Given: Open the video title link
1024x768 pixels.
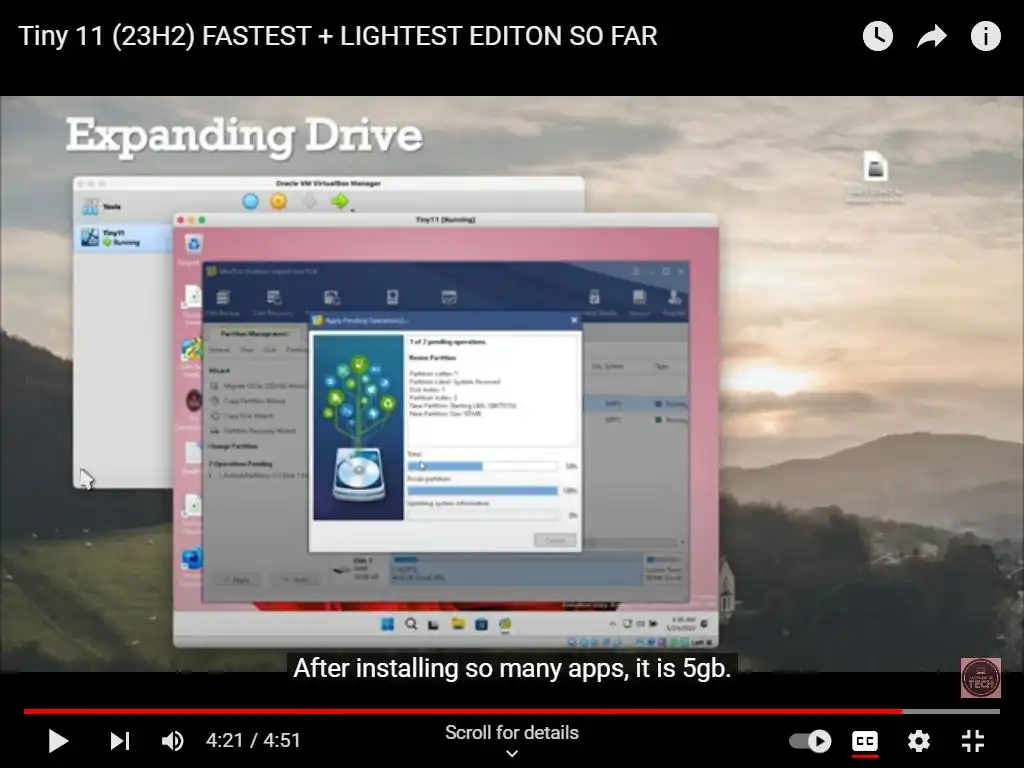Looking at the screenshot, I should (x=338, y=36).
